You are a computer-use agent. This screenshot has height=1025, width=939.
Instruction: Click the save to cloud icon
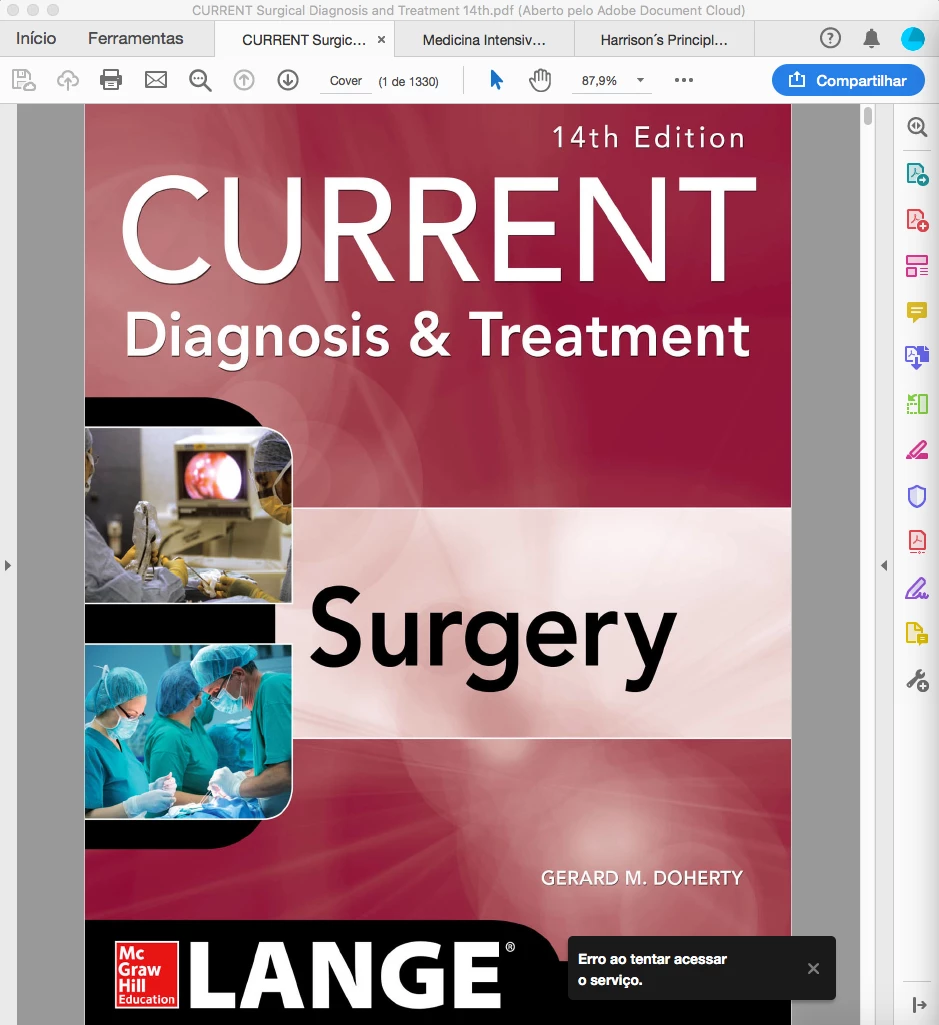(24, 80)
